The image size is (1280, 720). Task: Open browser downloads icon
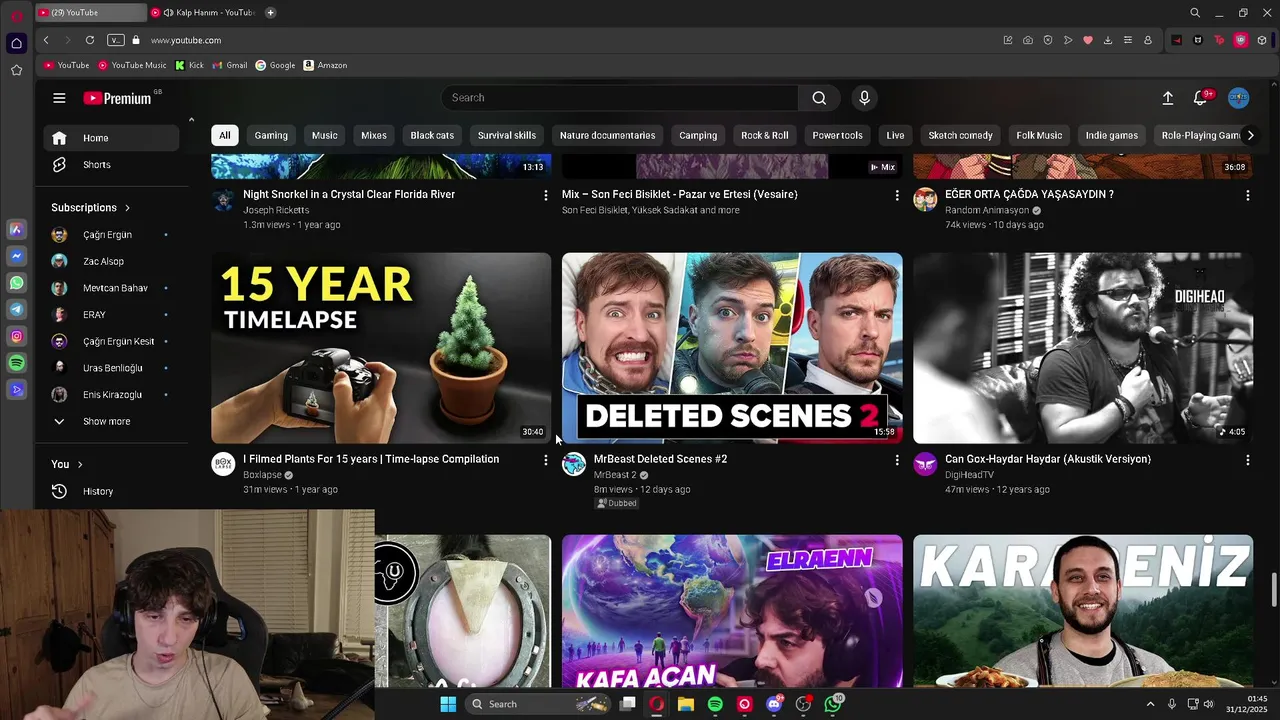1108,40
